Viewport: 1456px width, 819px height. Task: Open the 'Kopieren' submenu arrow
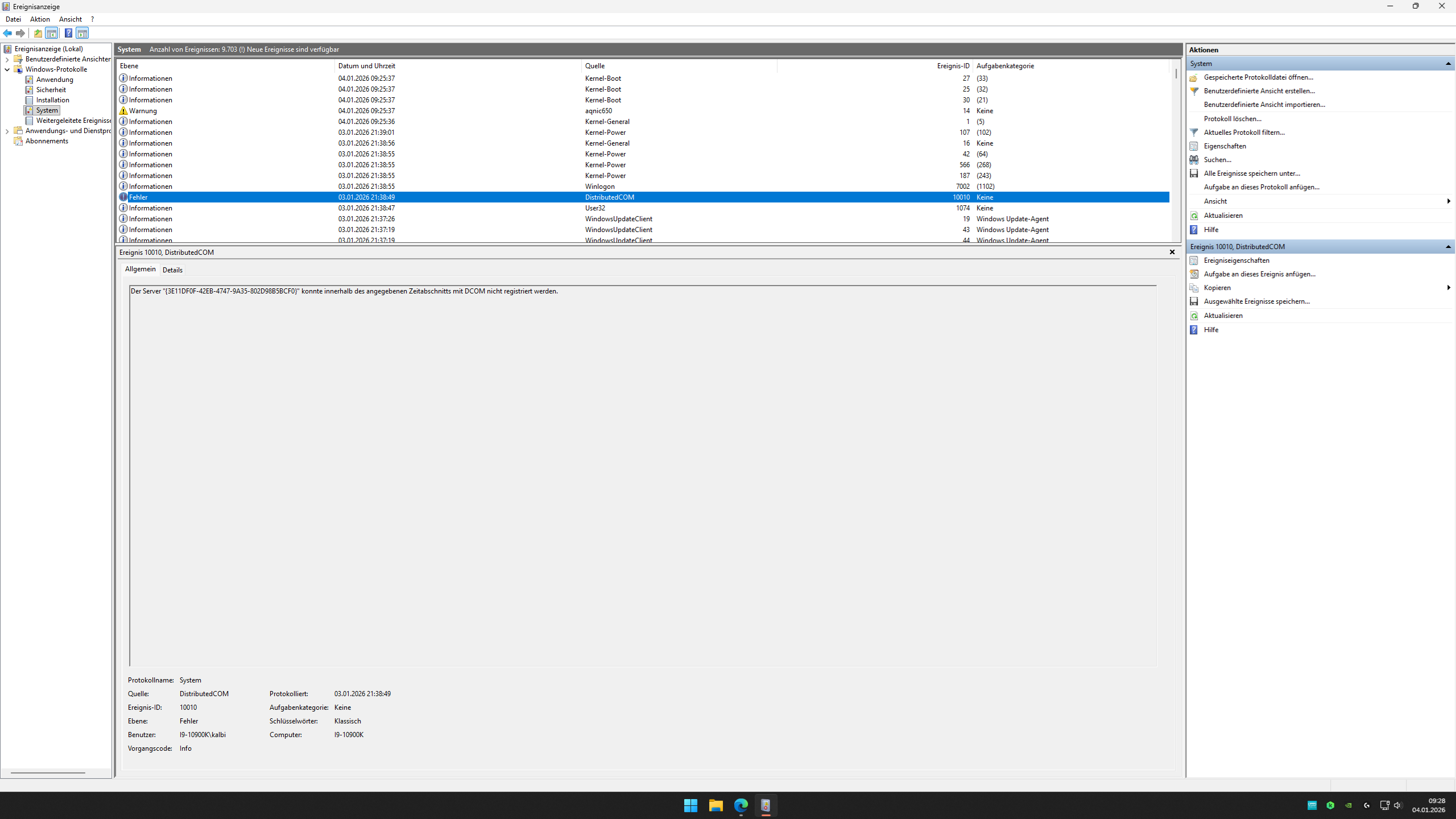click(x=1448, y=288)
